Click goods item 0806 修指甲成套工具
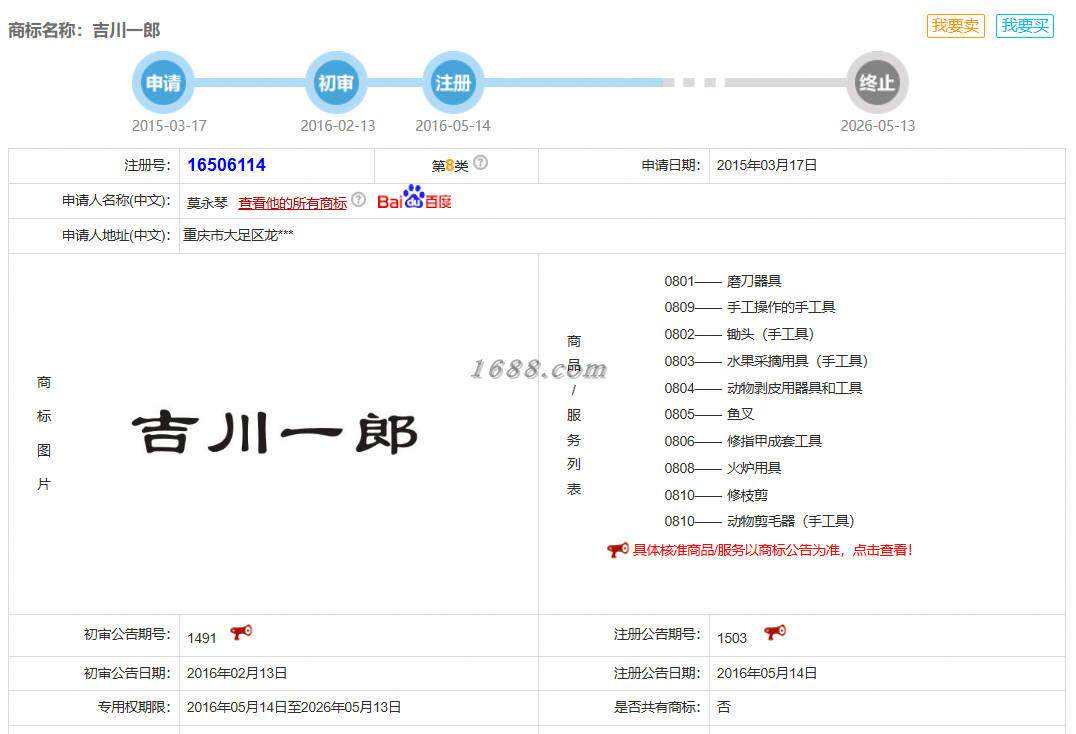 tap(742, 441)
